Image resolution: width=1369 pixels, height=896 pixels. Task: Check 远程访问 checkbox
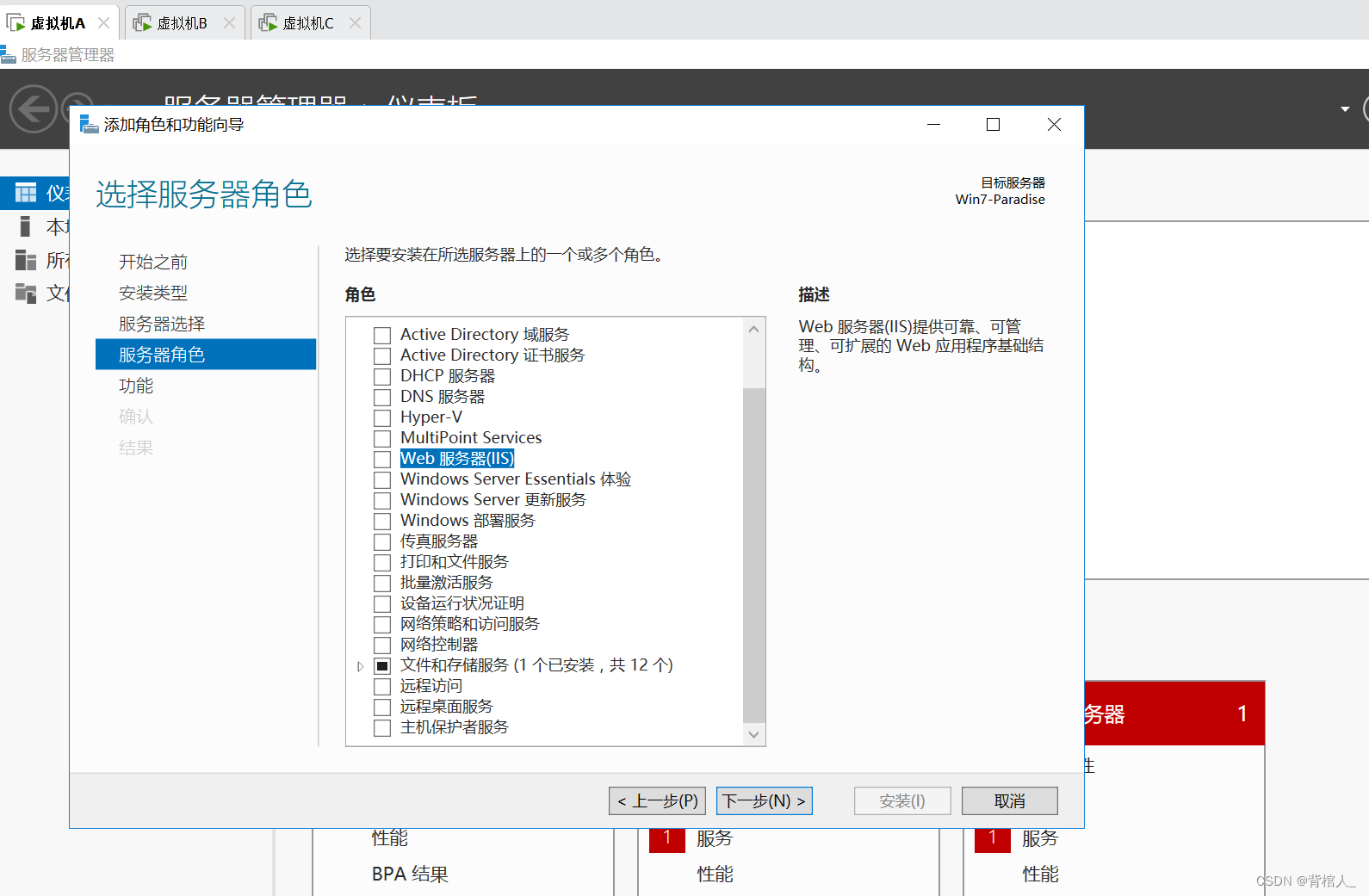coord(382,686)
